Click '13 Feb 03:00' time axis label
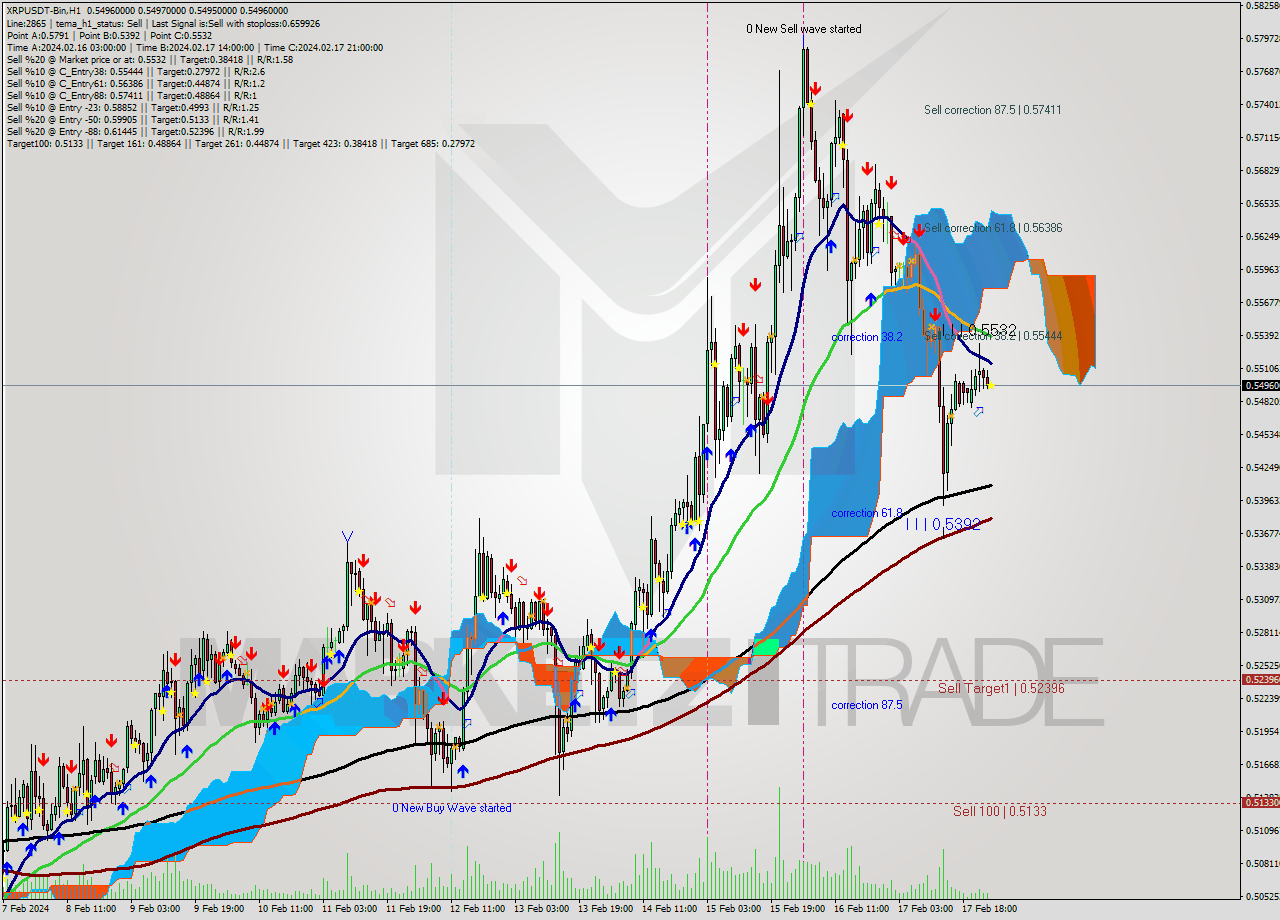 (x=541, y=909)
